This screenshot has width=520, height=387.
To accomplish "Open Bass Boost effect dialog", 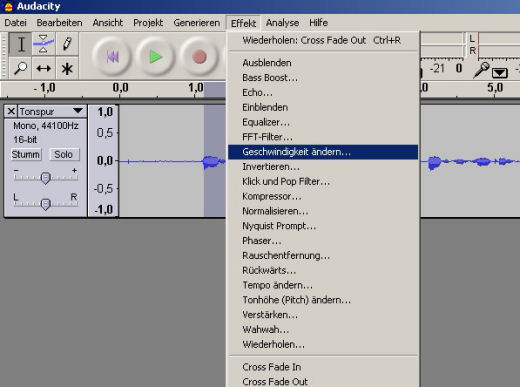I will tap(323, 78).
